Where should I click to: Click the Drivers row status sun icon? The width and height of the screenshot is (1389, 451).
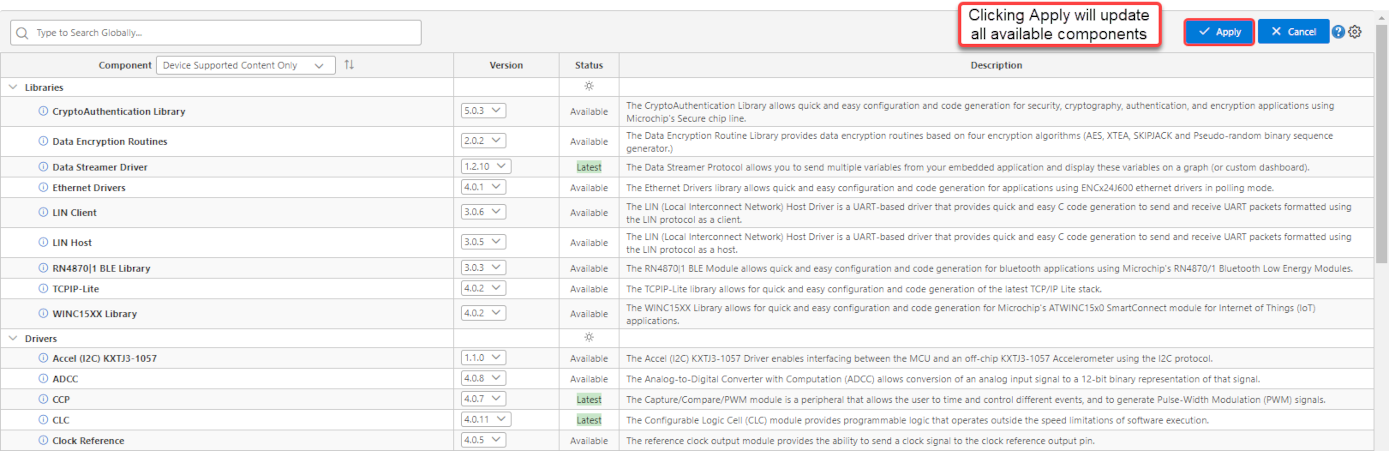[589, 338]
